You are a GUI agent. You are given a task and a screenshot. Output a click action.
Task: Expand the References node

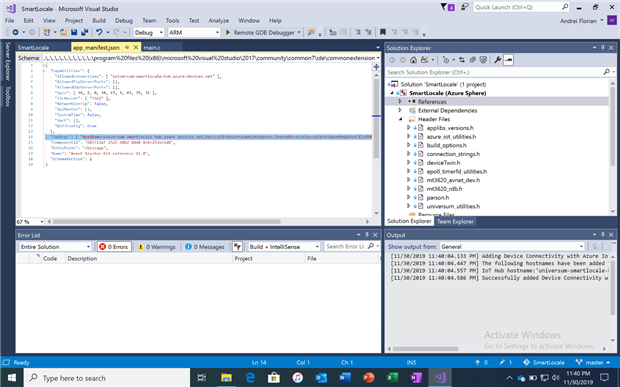click(x=400, y=102)
